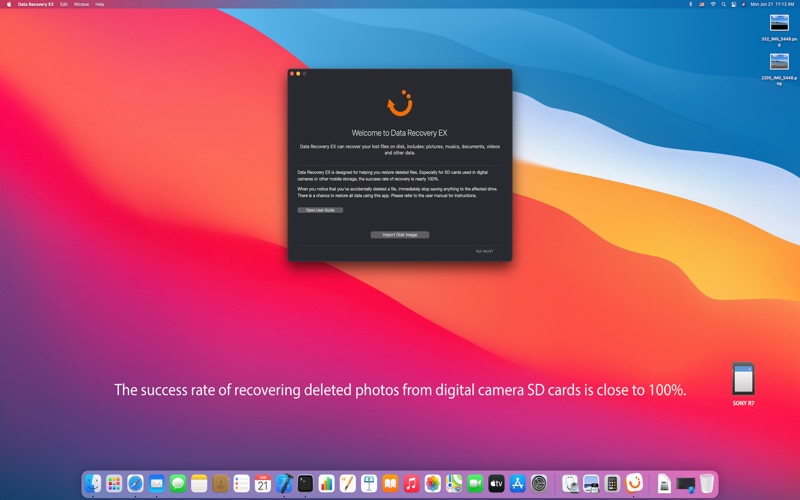Open Contacts from the Dock
Image resolution: width=800 pixels, height=500 pixels.
220,483
